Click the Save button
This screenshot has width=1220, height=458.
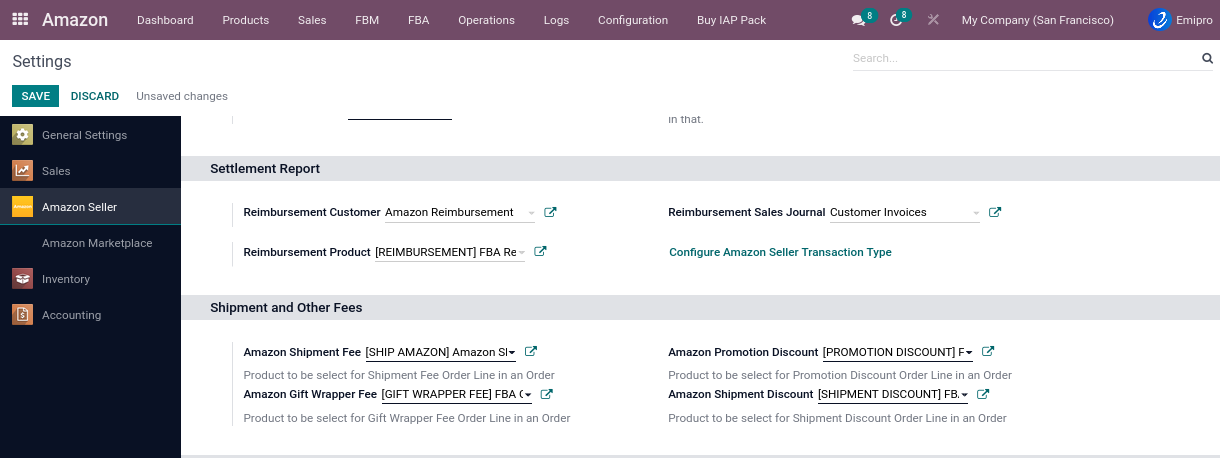click(x=35, y=96)
